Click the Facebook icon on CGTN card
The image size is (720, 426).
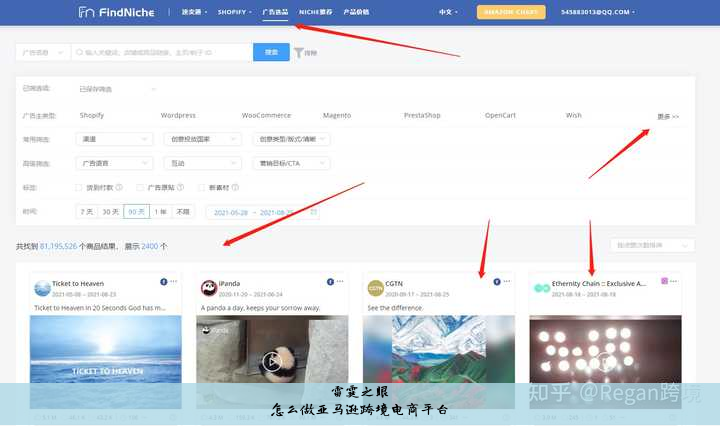pos(497,283)
